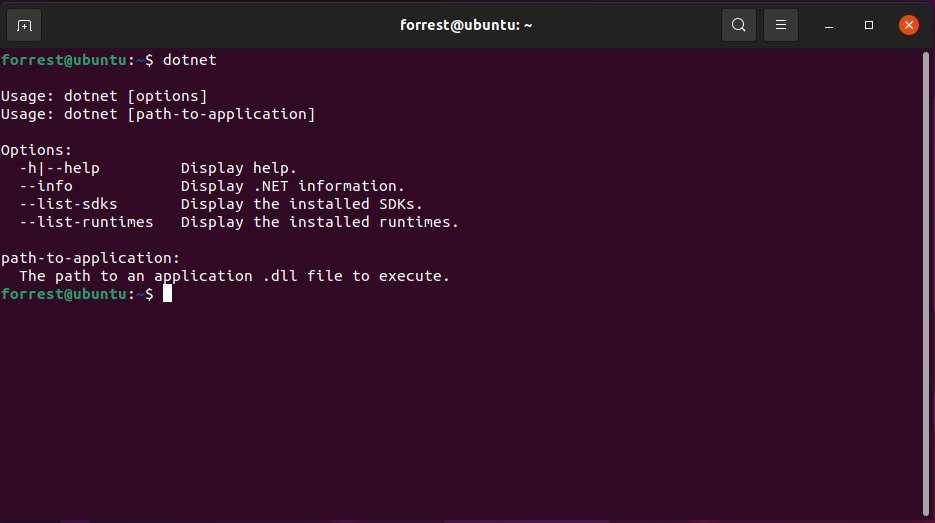Click the --info option text
Screen dimensions: 935x523
46,186
